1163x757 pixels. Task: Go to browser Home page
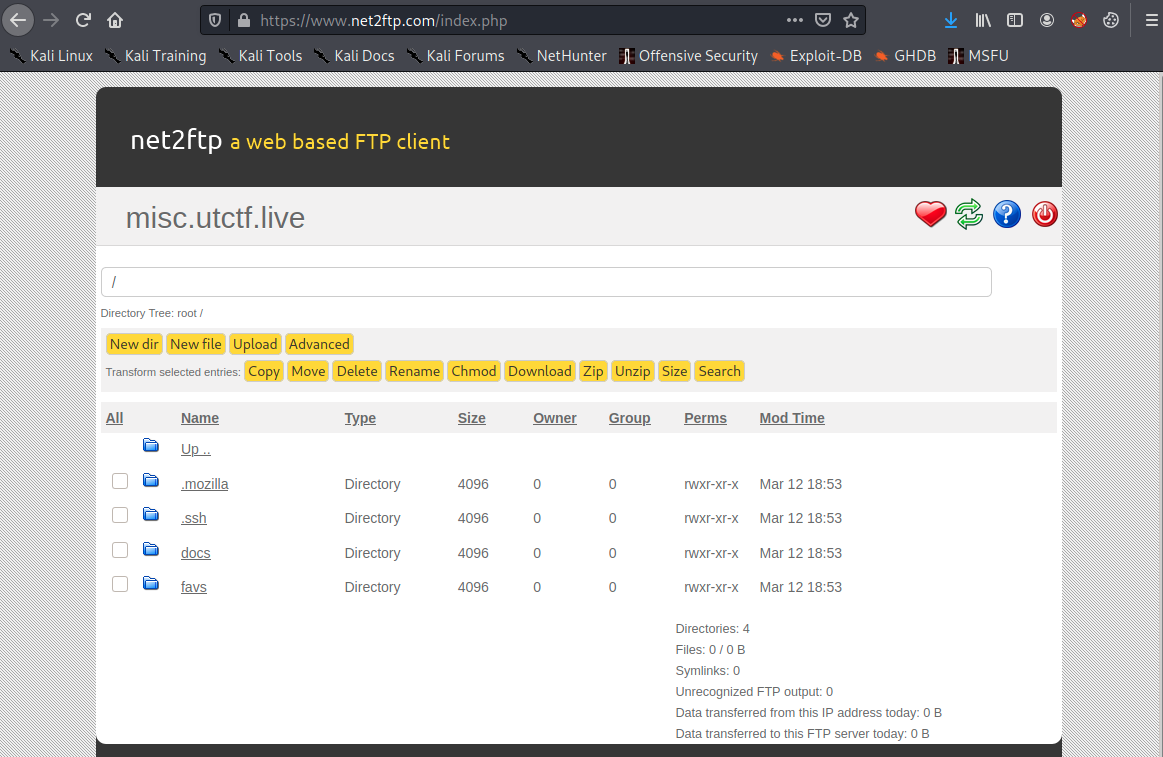[x=115, y=20]
